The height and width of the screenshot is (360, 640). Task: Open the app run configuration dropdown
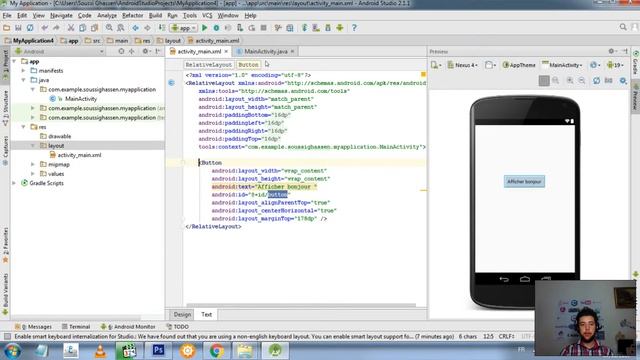pos(184,28)
